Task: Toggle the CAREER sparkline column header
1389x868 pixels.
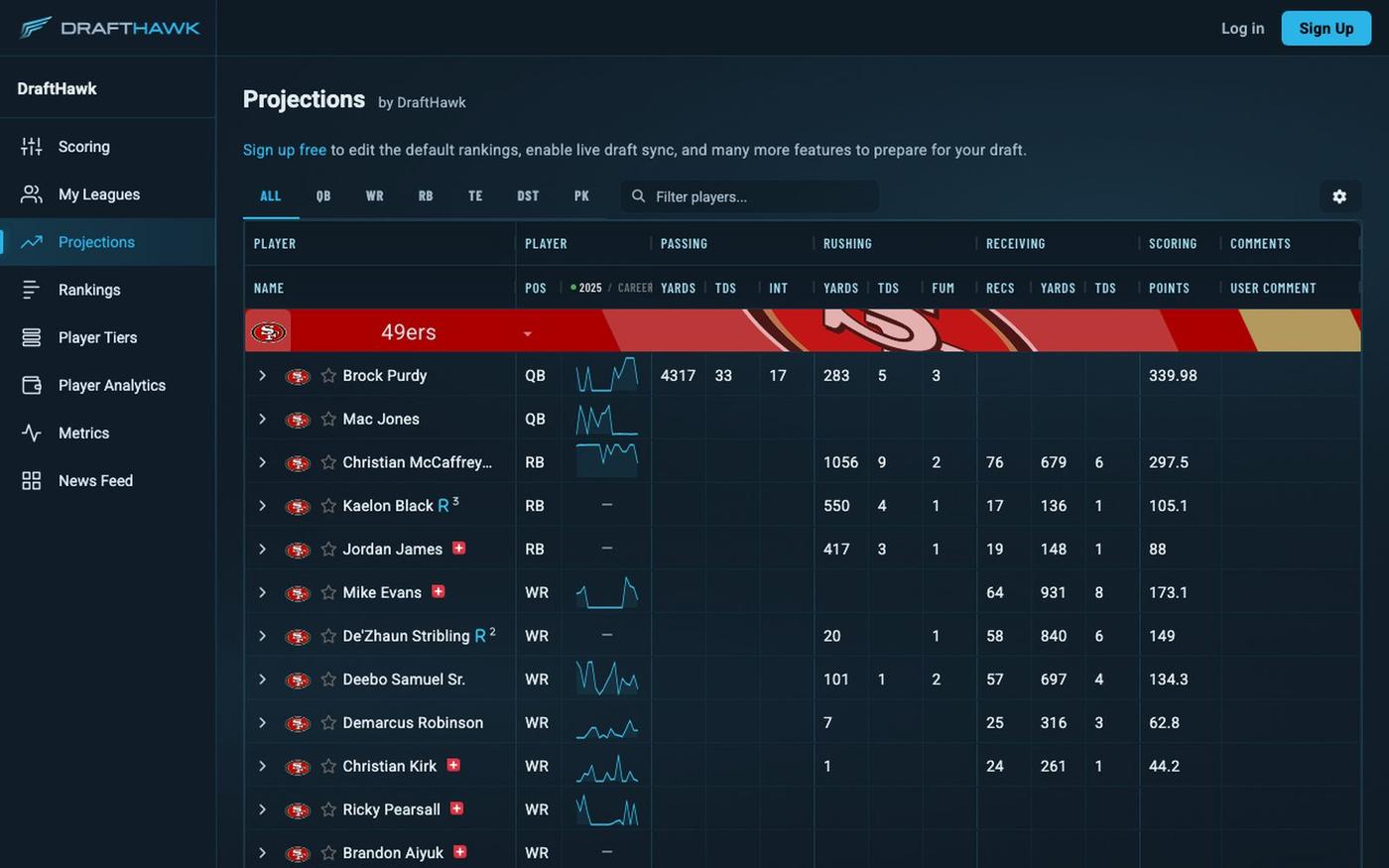Action: click(x=635, y=288)
